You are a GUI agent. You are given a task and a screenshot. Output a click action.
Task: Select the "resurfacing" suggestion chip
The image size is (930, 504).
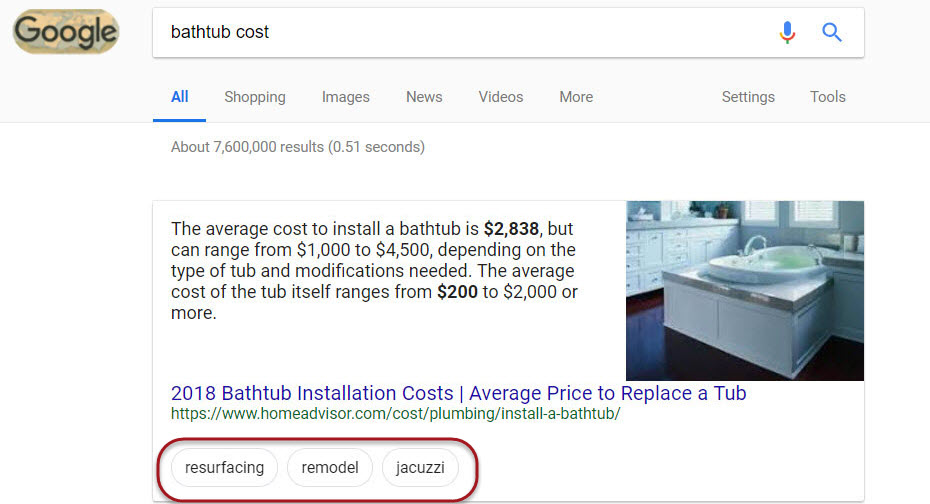click(225, 467)
